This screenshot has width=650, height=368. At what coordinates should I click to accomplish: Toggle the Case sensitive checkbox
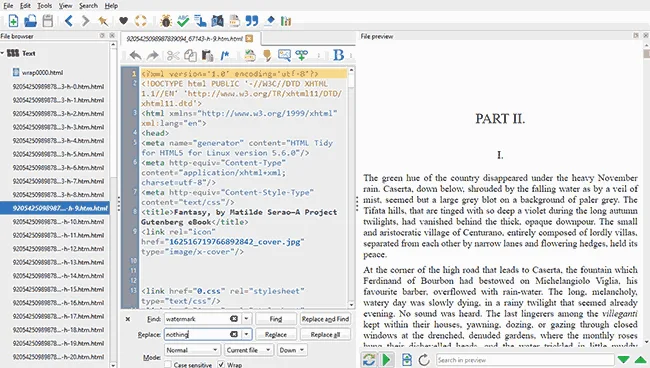point(168,365)
